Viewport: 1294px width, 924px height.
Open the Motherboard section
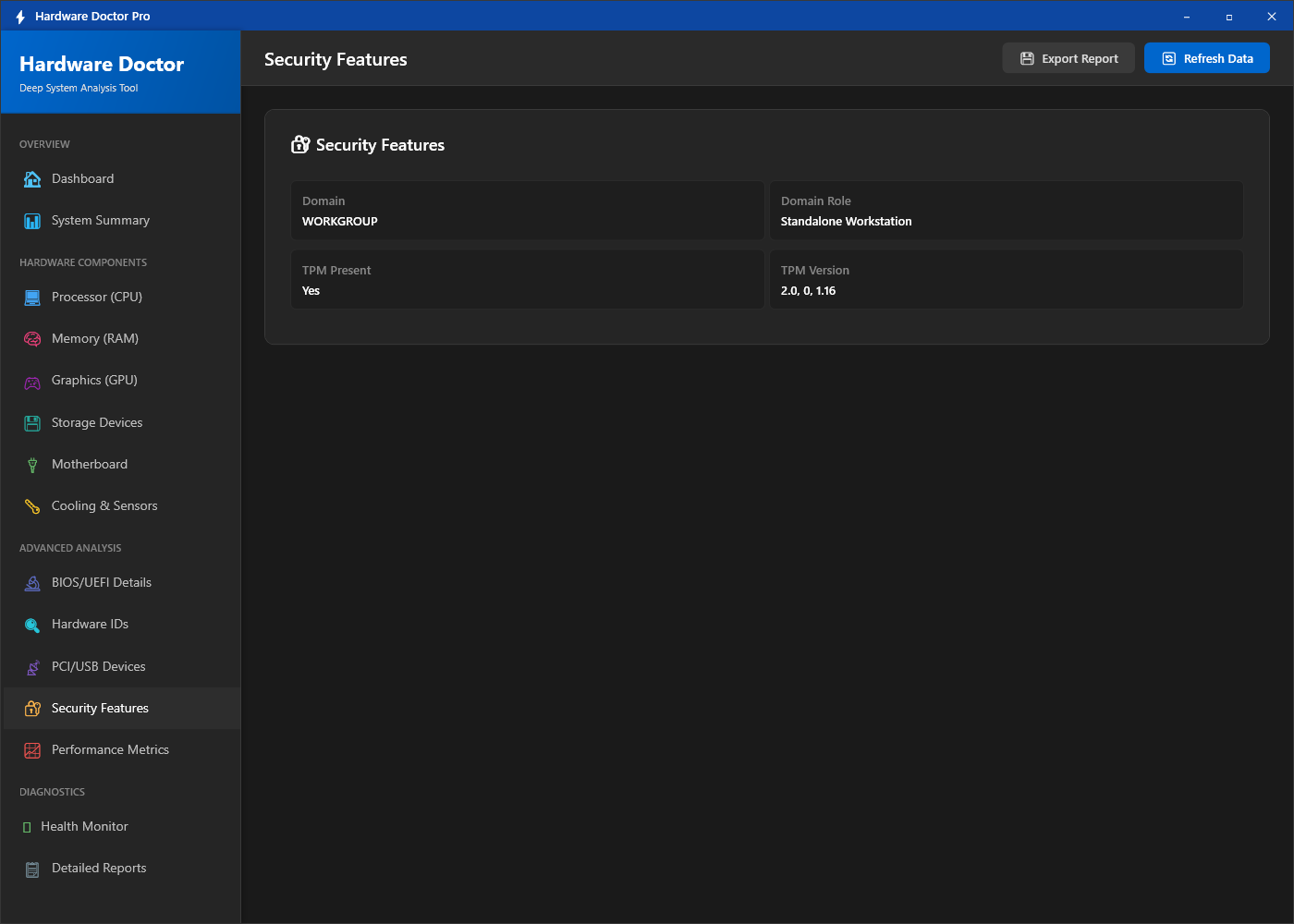point(122,465)
